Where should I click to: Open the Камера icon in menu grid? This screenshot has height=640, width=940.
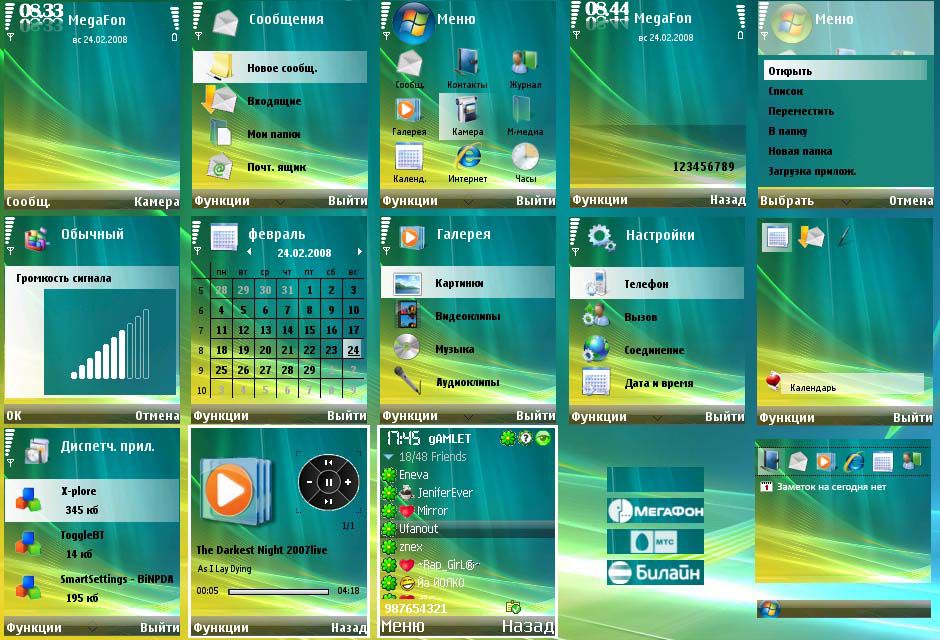click(466, 114)
